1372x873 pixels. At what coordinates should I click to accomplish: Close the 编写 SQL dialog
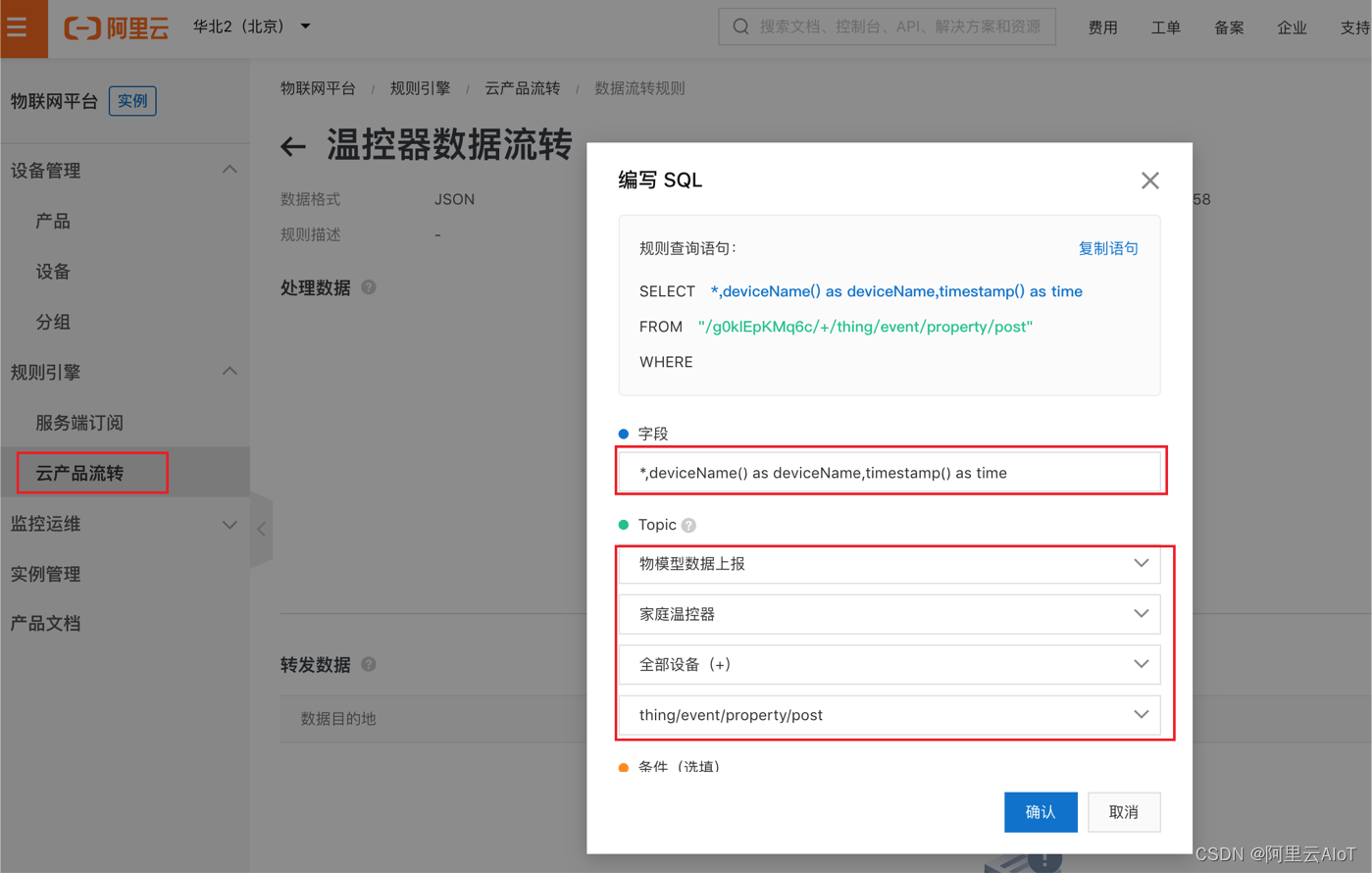(x=1150, y=180)
